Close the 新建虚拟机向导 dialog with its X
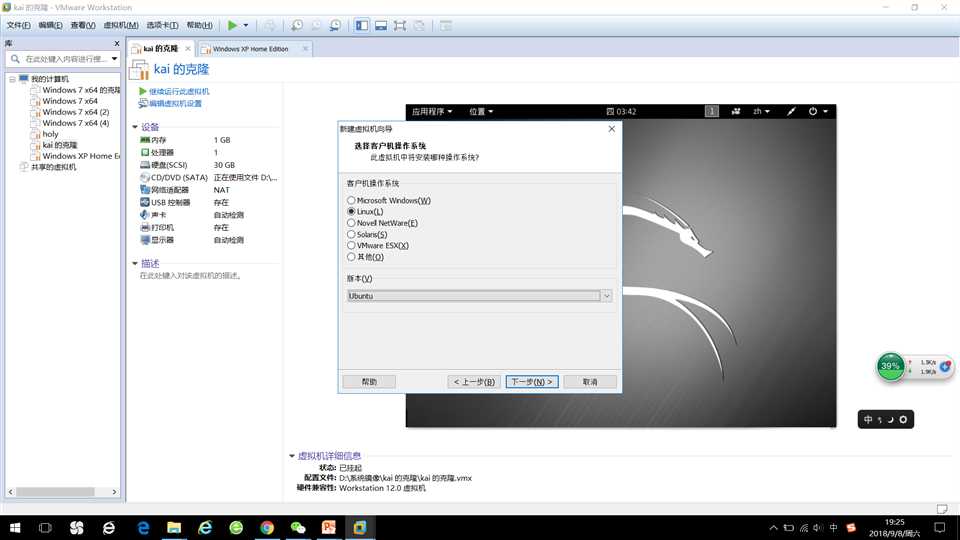 pos(612,129)
